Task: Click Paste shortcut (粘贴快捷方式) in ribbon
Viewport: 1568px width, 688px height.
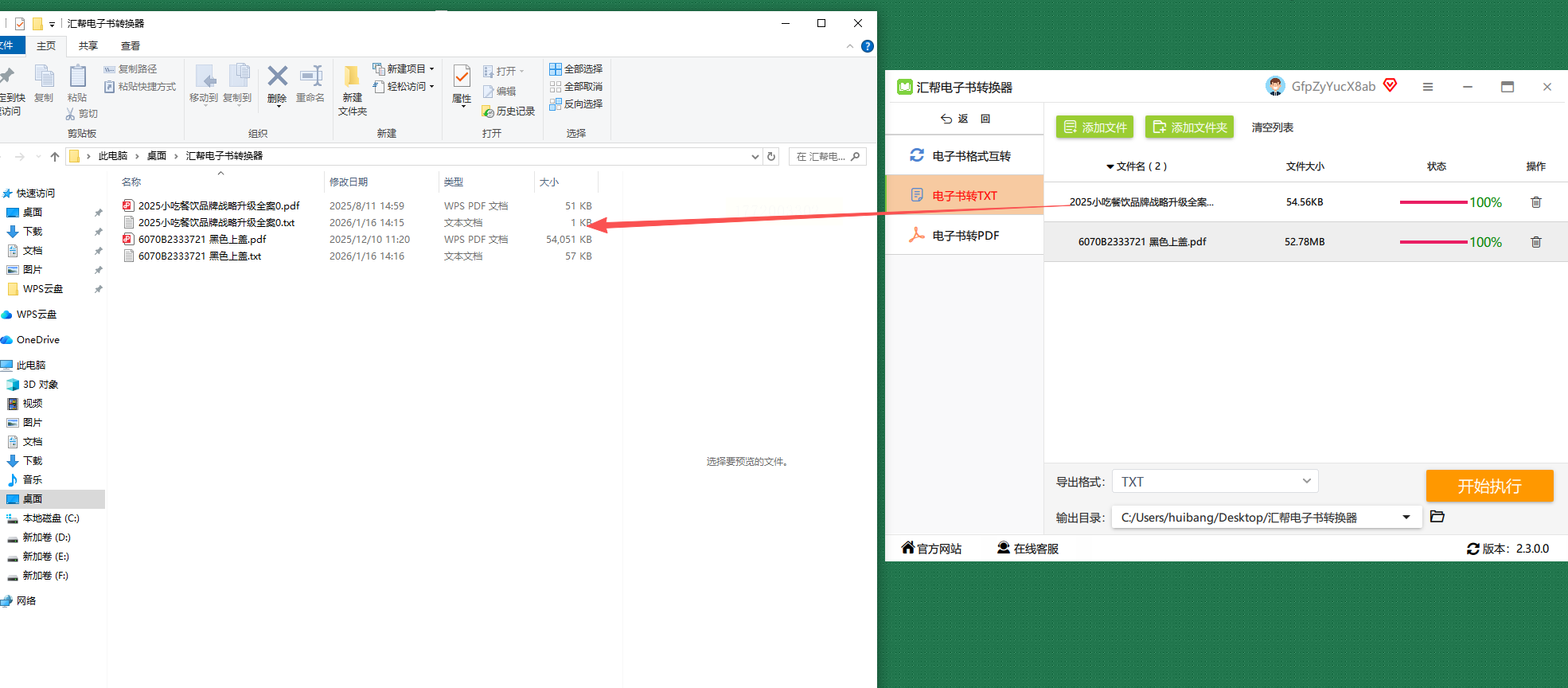Action: [140, 87]
